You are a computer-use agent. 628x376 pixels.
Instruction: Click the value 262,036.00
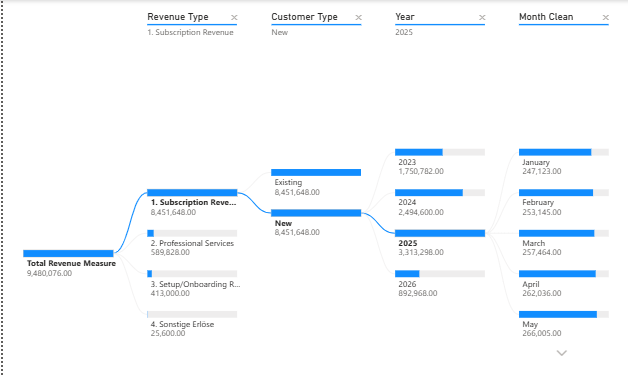[x=541, y=293]
